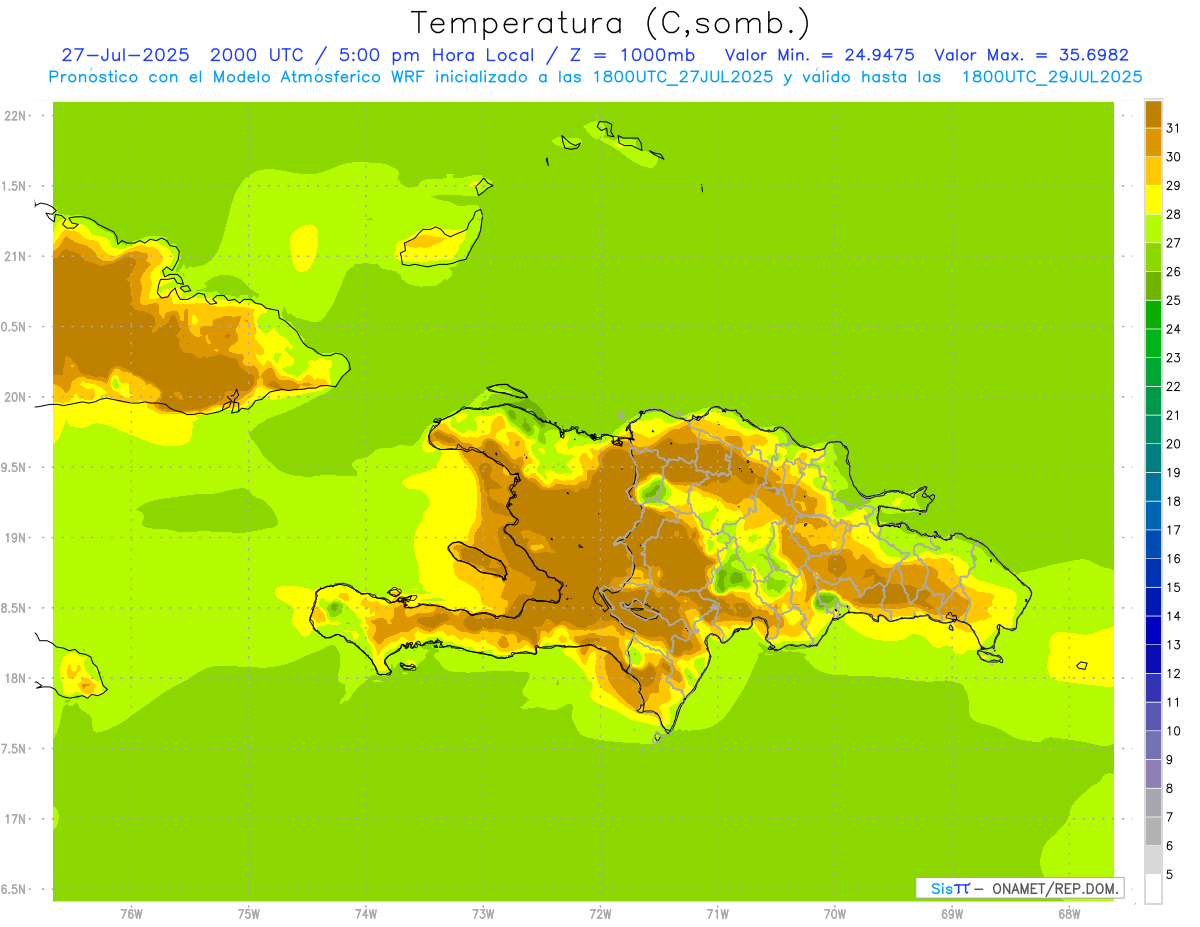Click the "19N" latitude label
Image resolution: width=1200 pixels, height=927 pixels.
pyautogui.click(x=14, y=538)
